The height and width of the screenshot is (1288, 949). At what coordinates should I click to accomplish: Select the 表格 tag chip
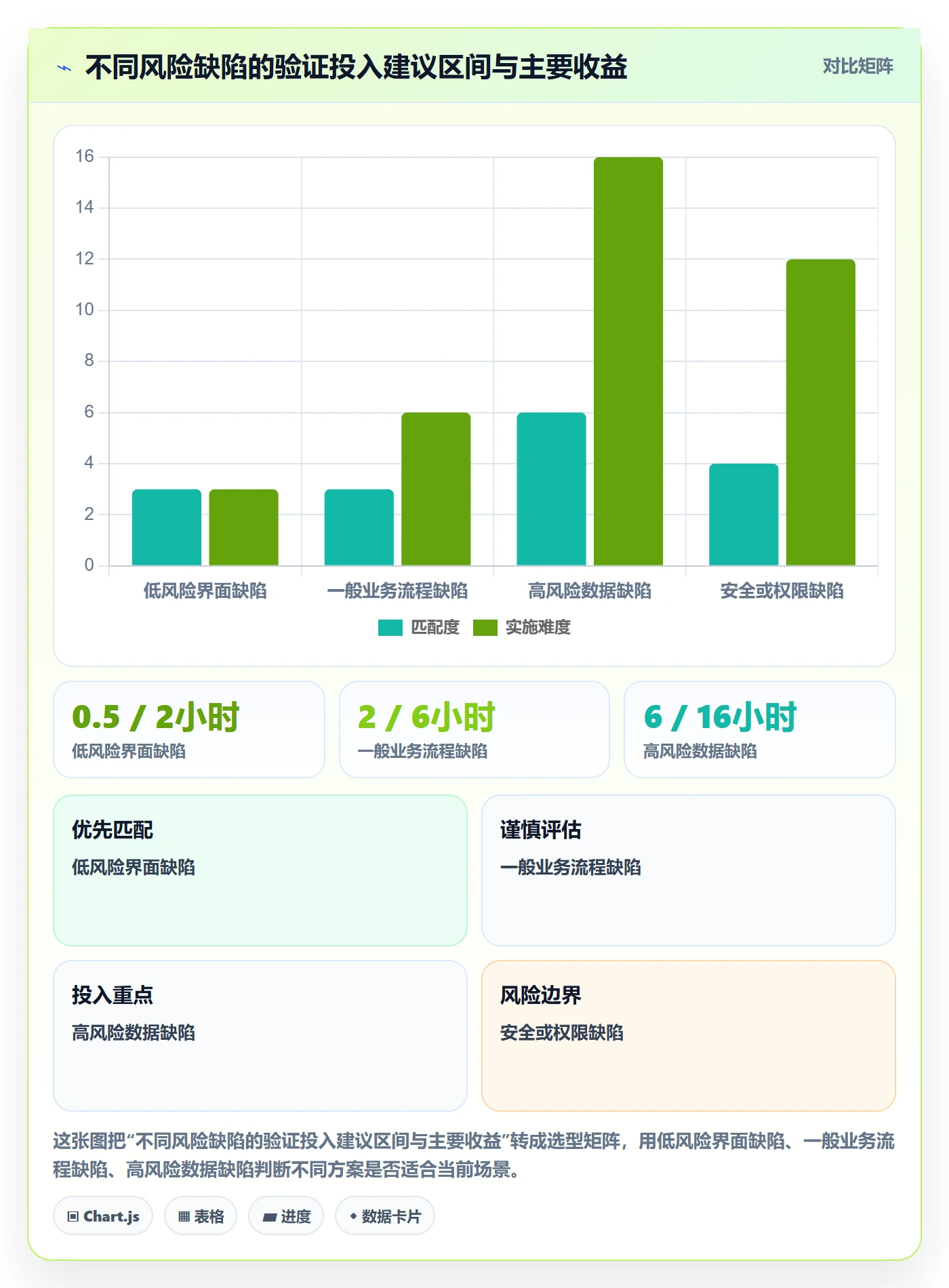(201, 1216)
